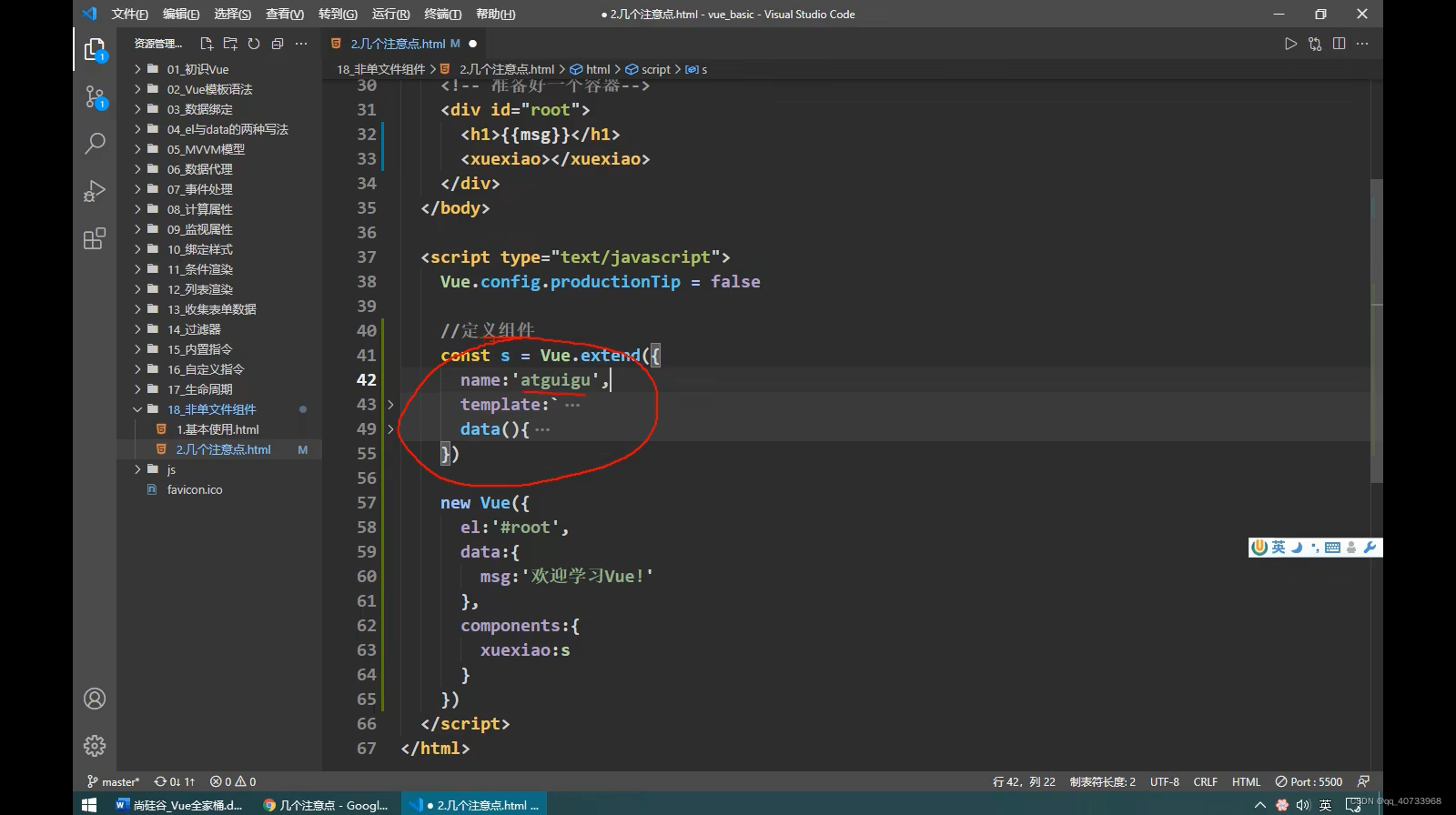Select the 2.几个注意点.html editor tab
Viewport: 1456px width, 815px height.
tap(404, 44)
